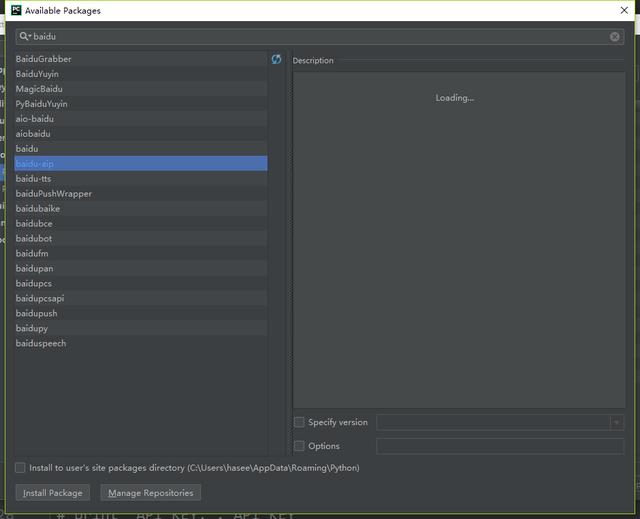Select the aiobaidu package
This screenshot has width=640, height=519.
pyautogui.click(x=141, y=134)
